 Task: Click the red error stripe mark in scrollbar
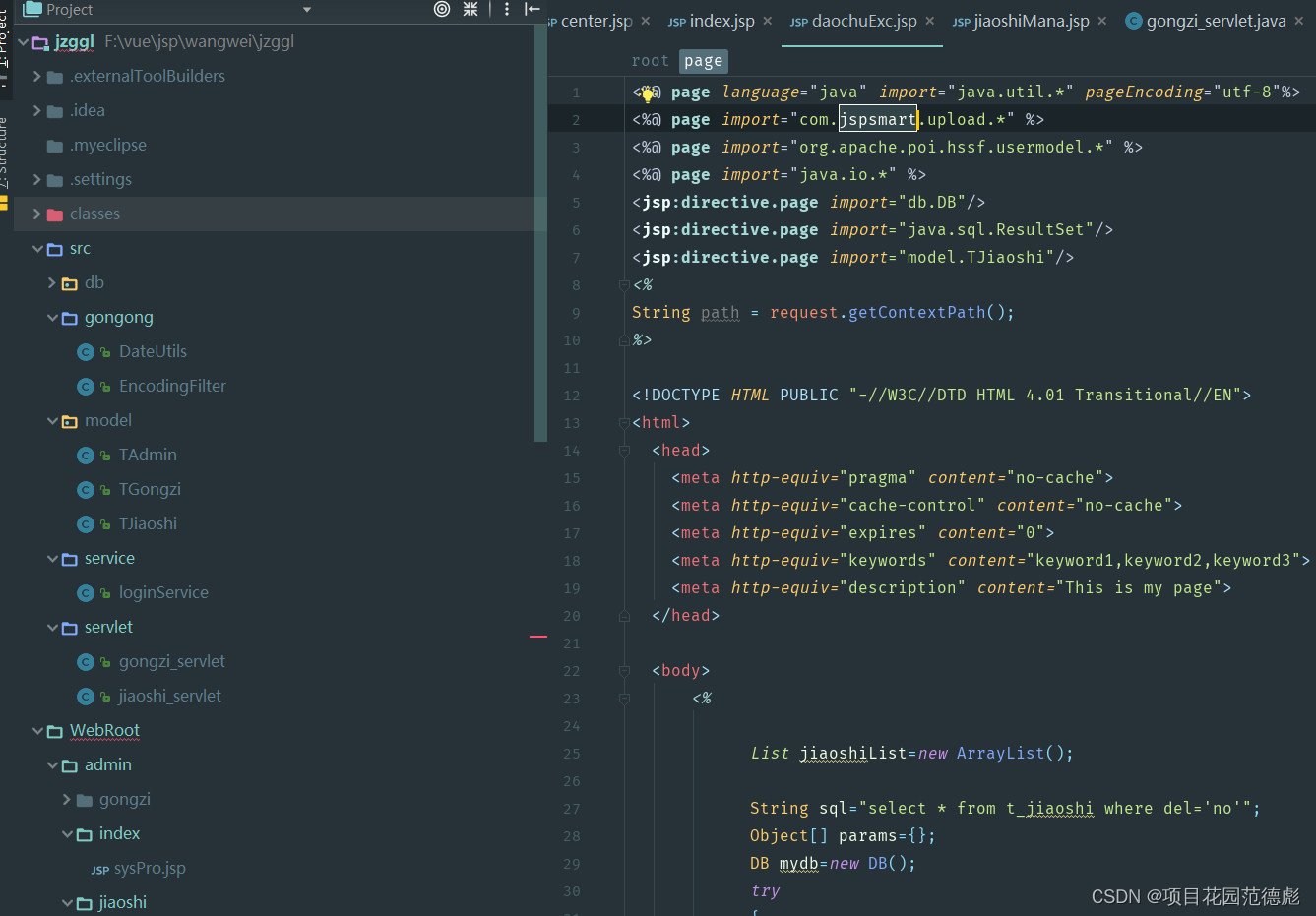[538, 637]
